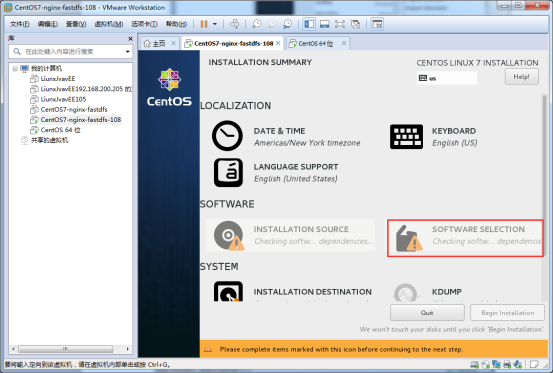Close the 库 library panel
The height and width of the screenshot is (373, 553).
tap(130, 38)
